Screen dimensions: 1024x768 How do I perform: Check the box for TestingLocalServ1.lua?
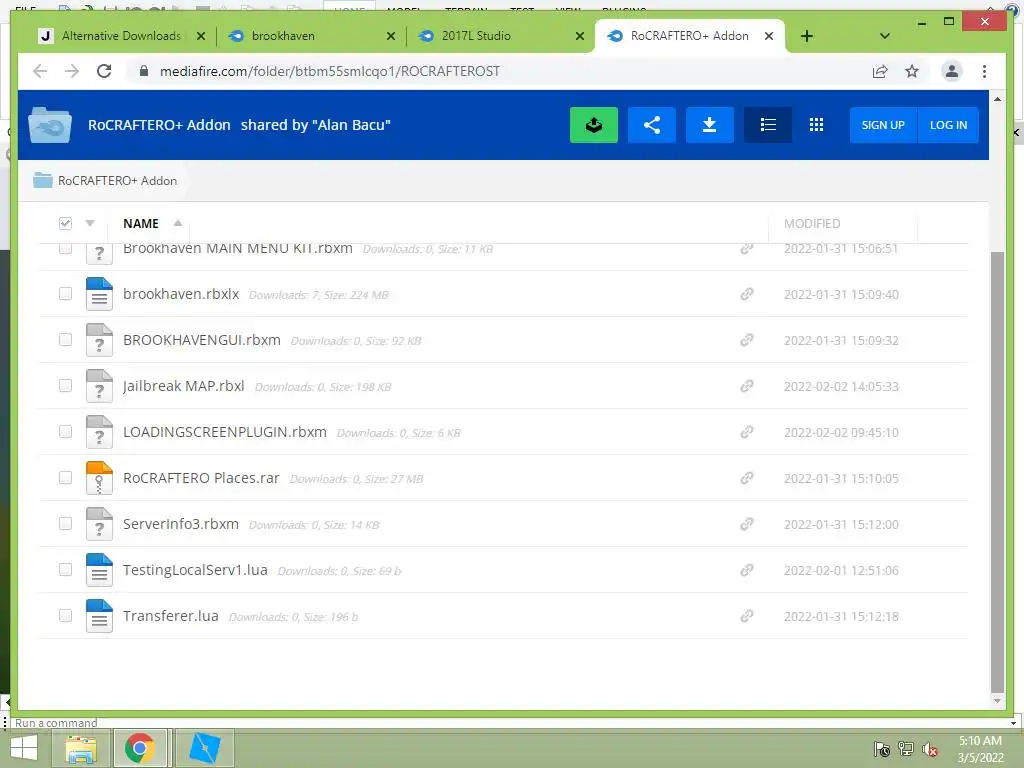(65, 569)
